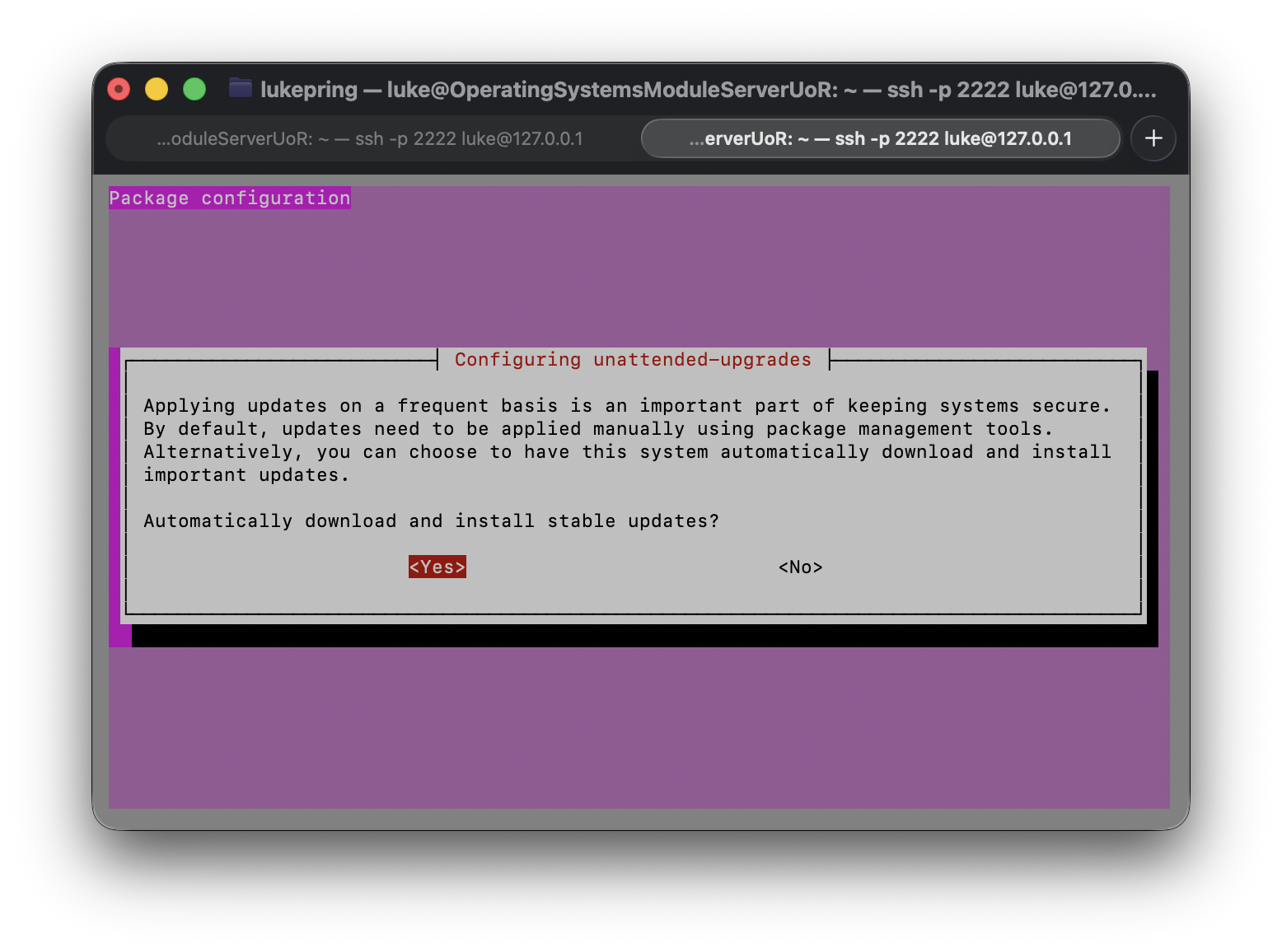
Task: Switch to the first ...oduleServerUoR tab
Action: tap(370, 138)
